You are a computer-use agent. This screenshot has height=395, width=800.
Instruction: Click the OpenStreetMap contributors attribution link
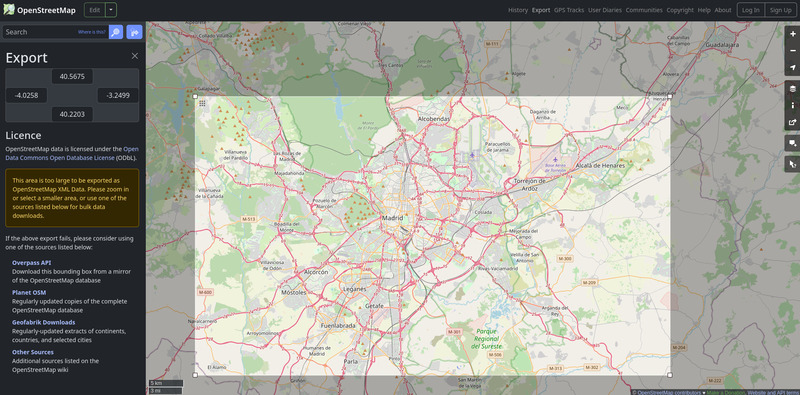669,392
